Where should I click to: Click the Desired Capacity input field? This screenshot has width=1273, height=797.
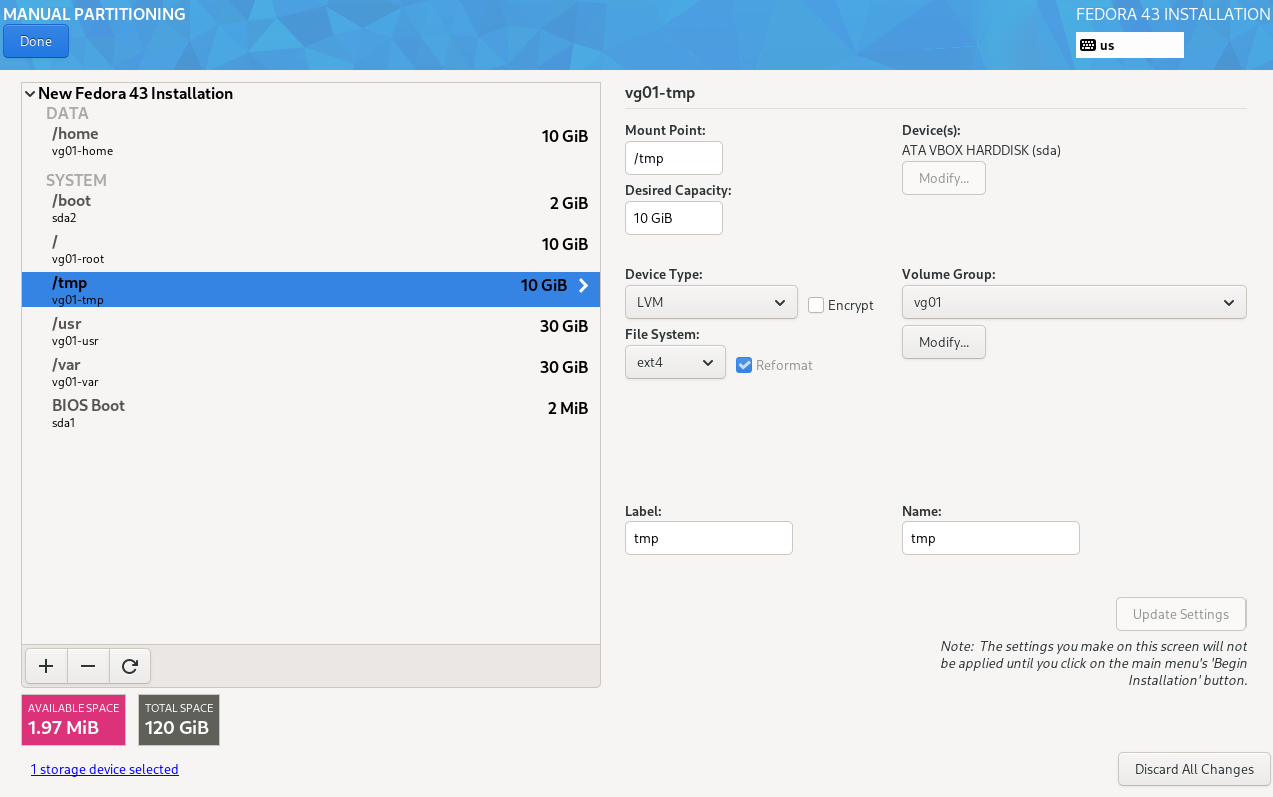point(673,218)
